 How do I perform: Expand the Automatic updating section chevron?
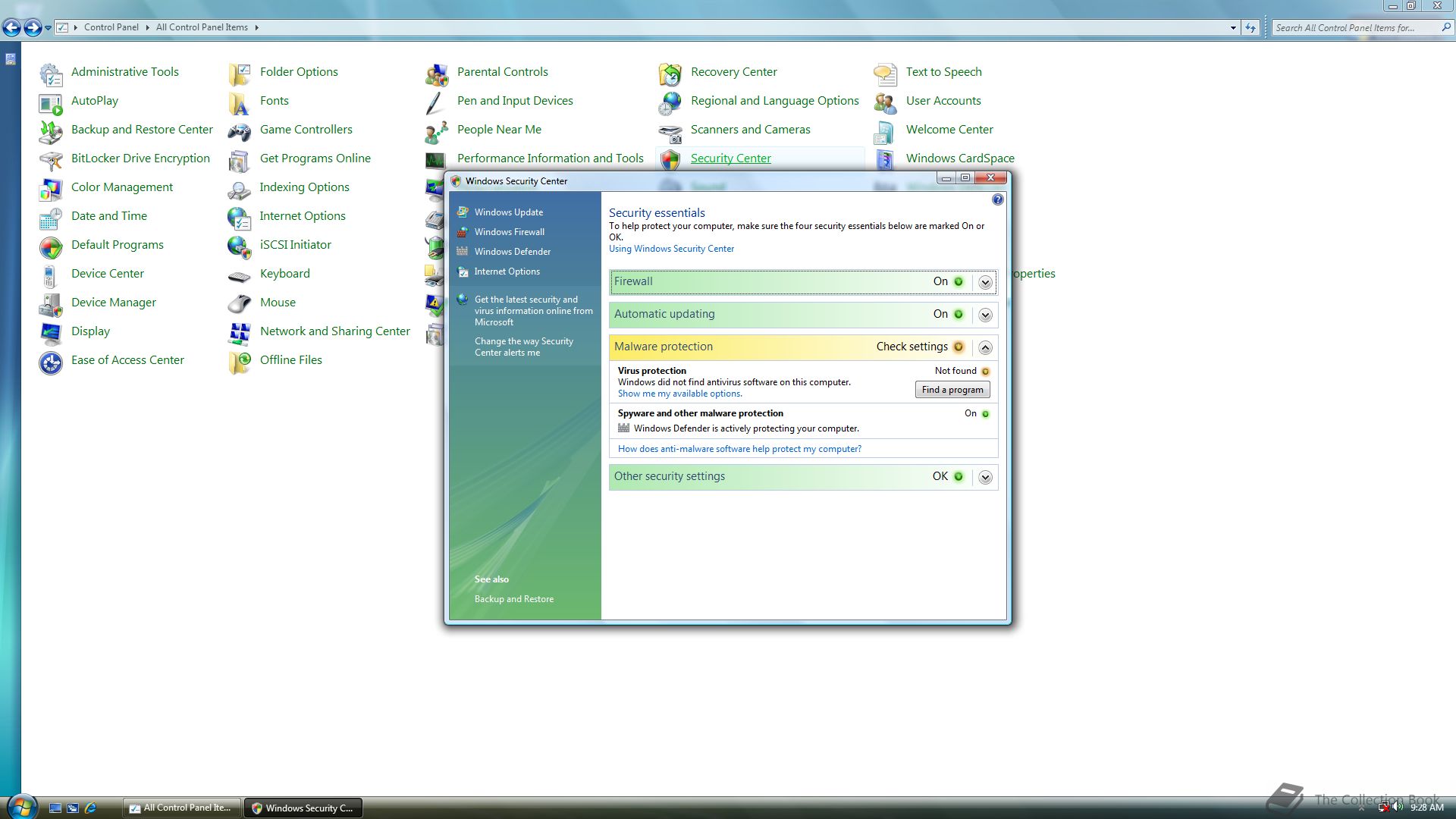pos(985,315)
